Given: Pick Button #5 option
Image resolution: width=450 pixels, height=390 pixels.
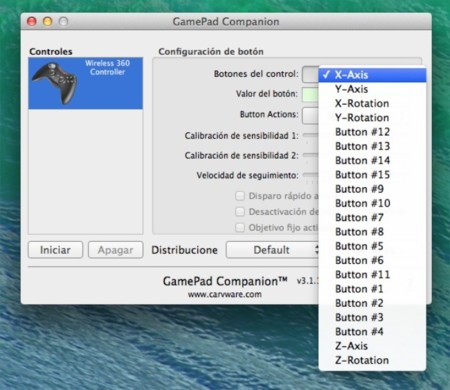Looking at the screenshot, I should point(372,246).
